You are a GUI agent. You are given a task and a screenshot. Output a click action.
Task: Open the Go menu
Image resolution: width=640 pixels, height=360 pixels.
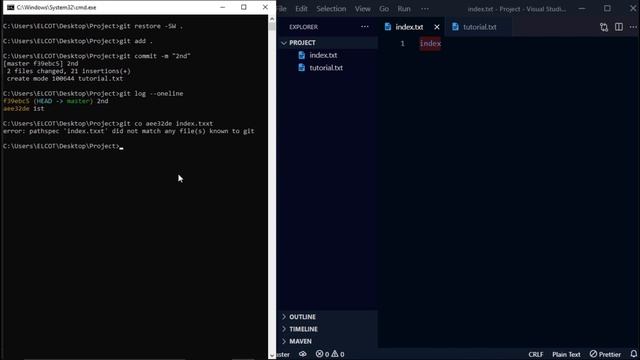[384, 9]
